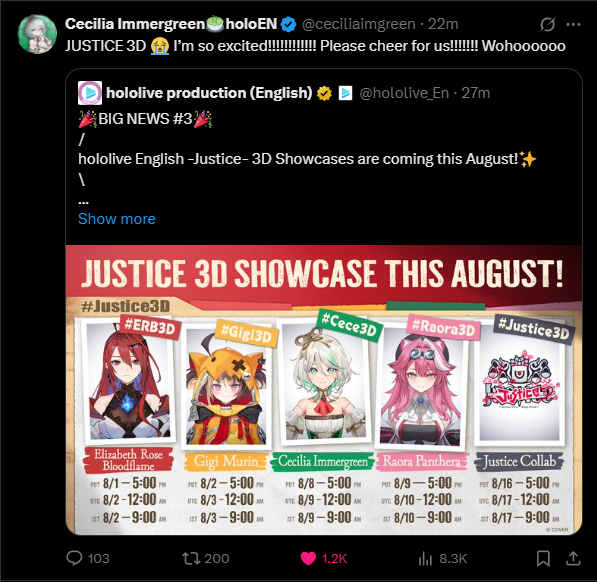This screenshot has width=597, height=582.
Task: Click the hololive production (English) name
Action: (209, 93)
